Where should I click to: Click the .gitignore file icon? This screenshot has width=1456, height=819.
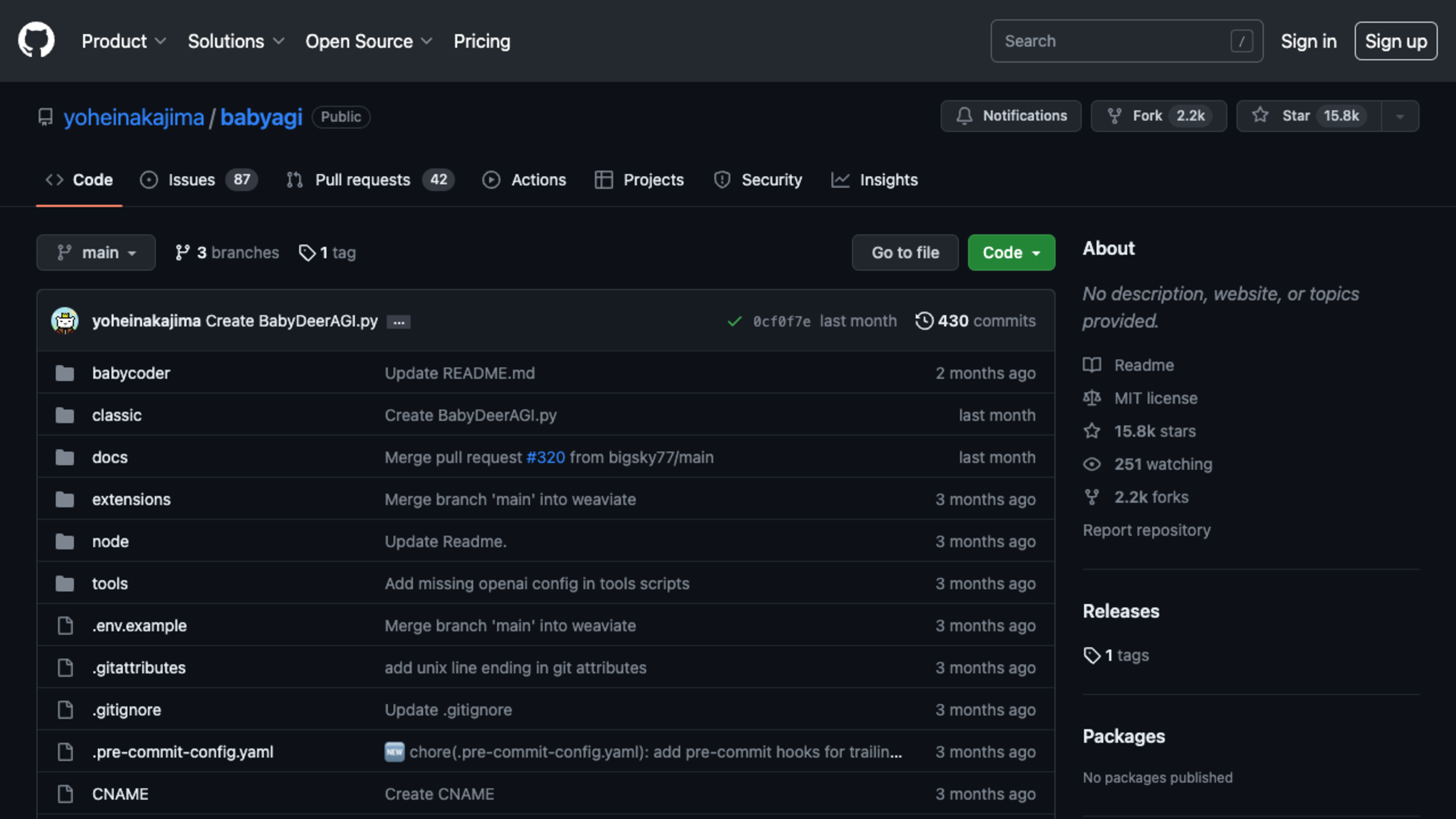(66, 710)
